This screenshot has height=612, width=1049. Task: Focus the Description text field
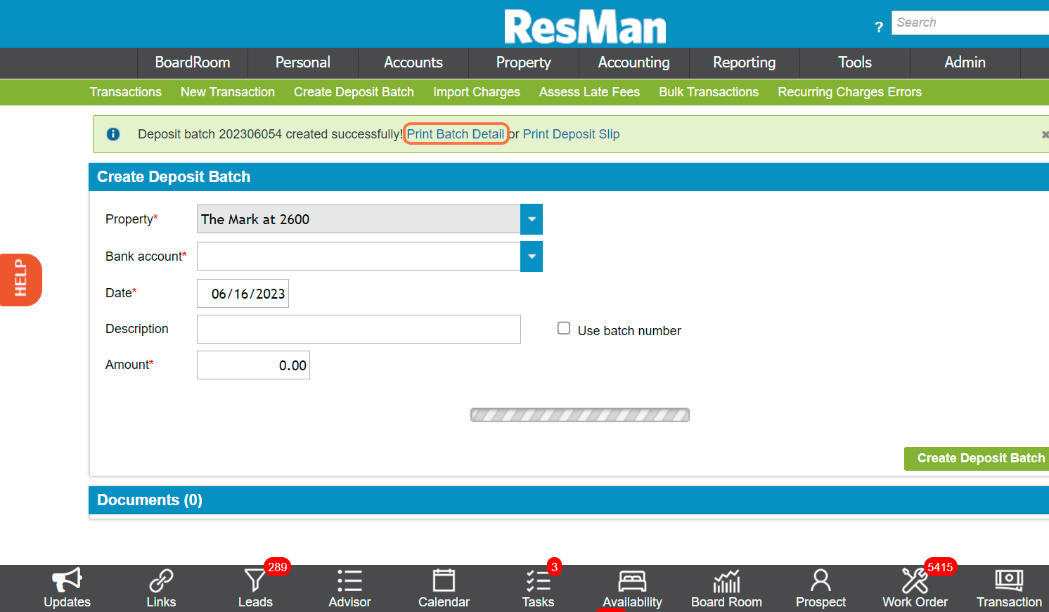(x=359, y=329)
